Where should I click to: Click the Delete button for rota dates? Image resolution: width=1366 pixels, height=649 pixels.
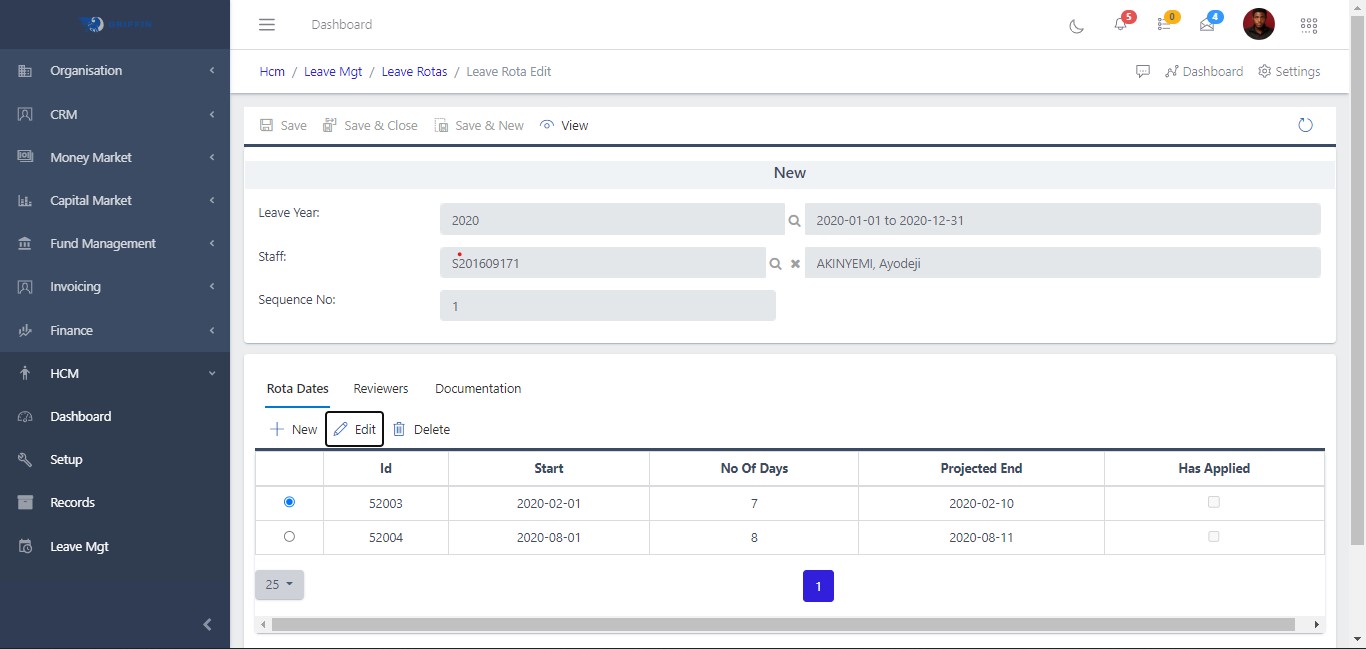421,429
